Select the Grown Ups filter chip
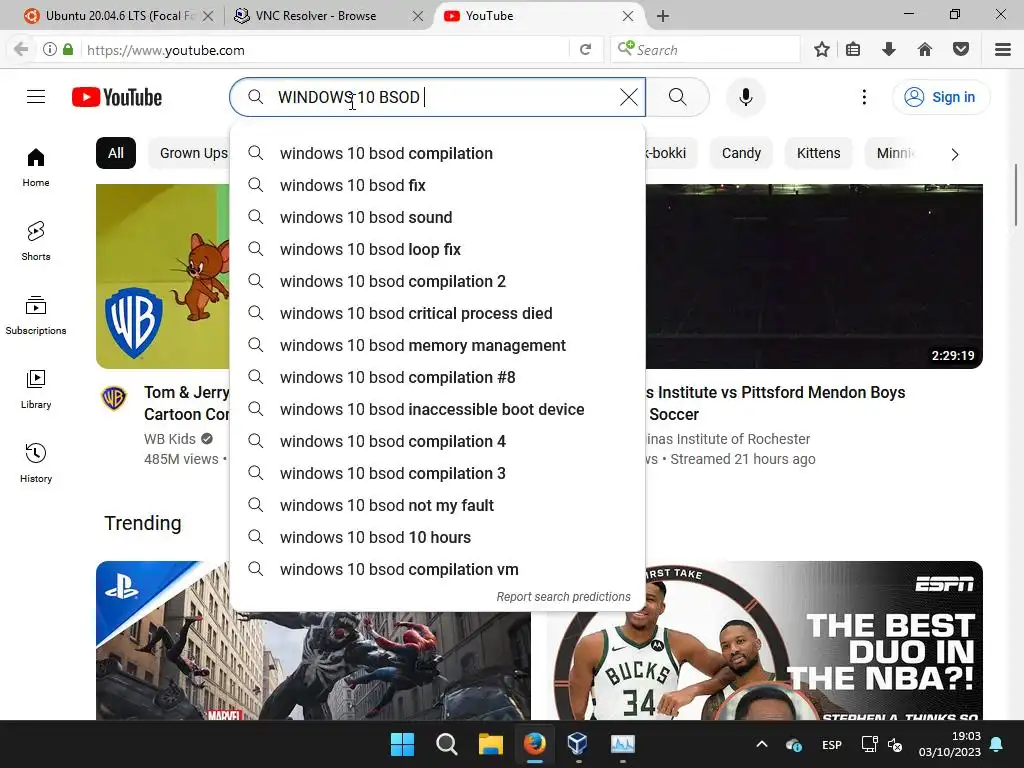1024x768 pixels. tap(193, 153)
